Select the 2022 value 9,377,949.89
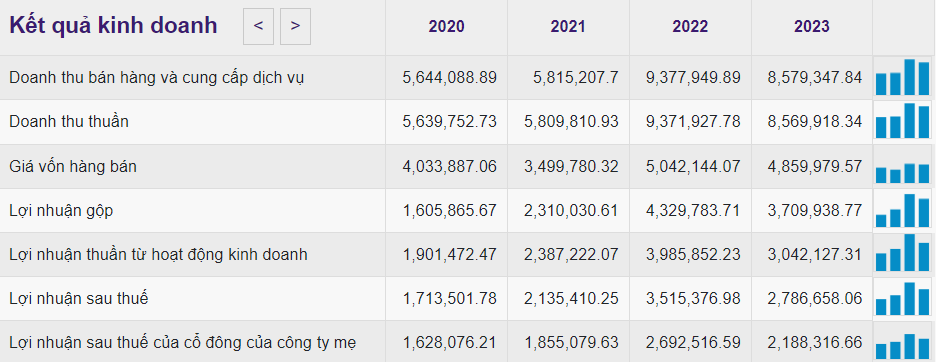The height and width of the screenshot is (362, 936). [693, 78]
